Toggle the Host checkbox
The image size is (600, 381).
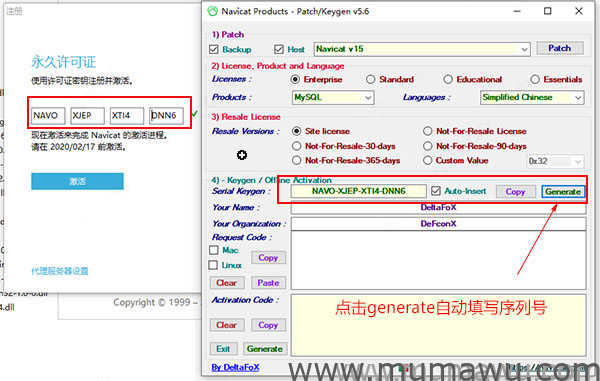pyautogui.click(x=279, y=49)
